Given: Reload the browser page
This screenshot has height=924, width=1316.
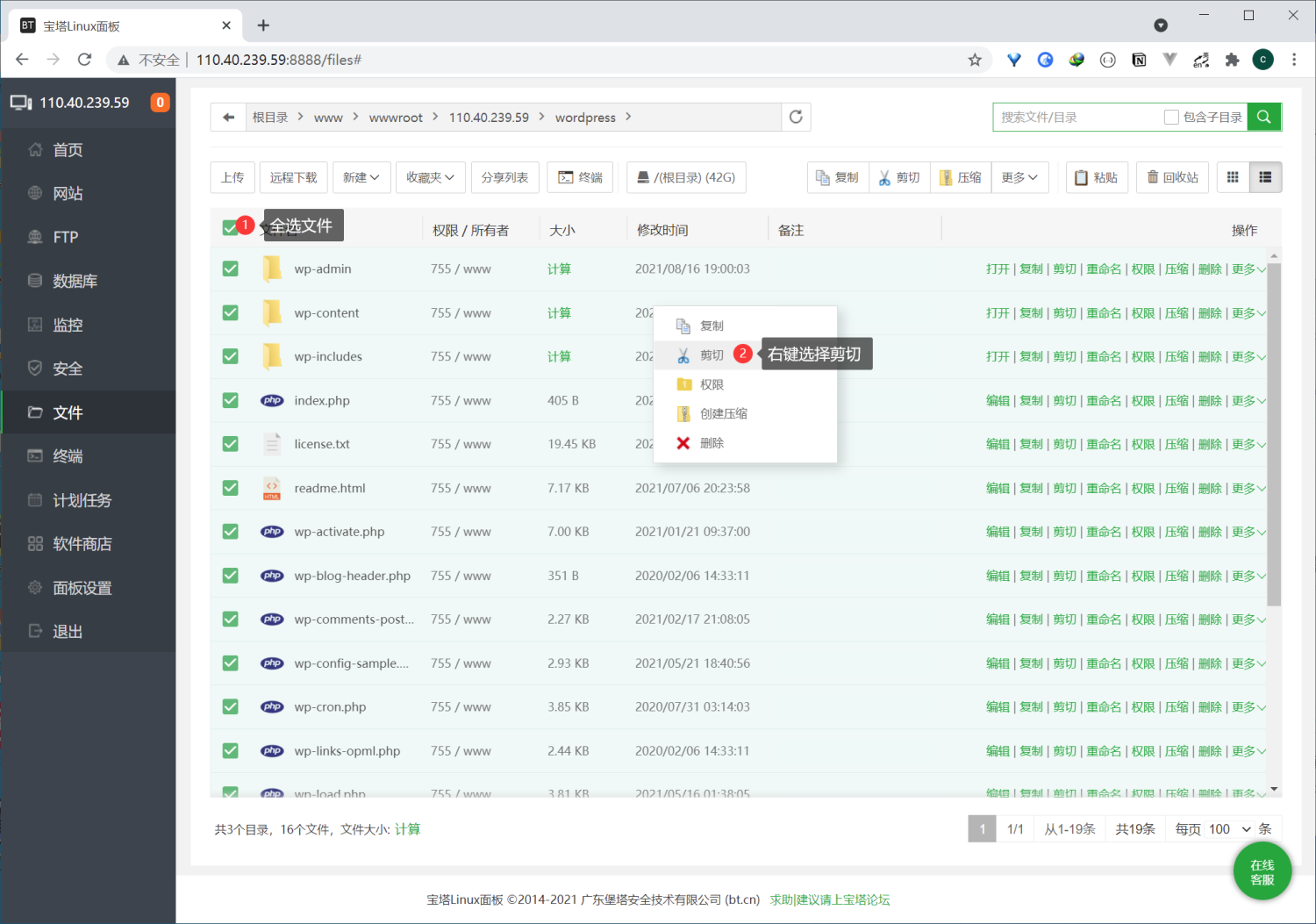Looking at the screenshot, I should point(84,60).
